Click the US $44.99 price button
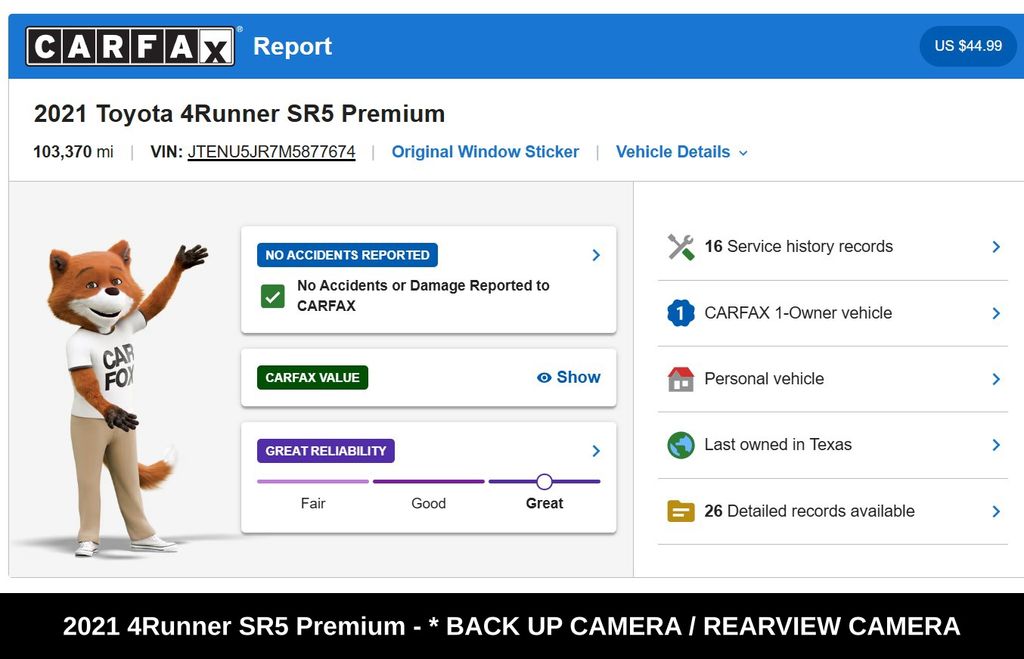The image size is (1024, 659). [x=968, y=46]
